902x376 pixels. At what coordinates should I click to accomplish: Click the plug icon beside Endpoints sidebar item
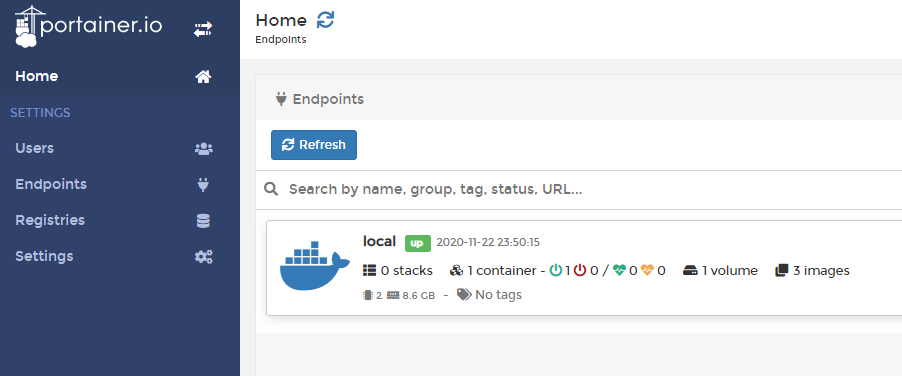203,185
